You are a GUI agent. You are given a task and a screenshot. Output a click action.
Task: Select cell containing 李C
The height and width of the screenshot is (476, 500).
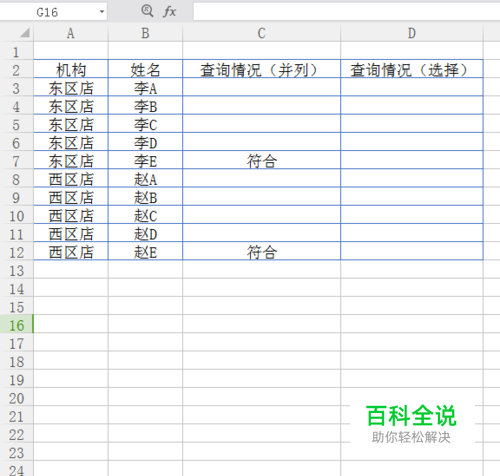click(145, 124)
